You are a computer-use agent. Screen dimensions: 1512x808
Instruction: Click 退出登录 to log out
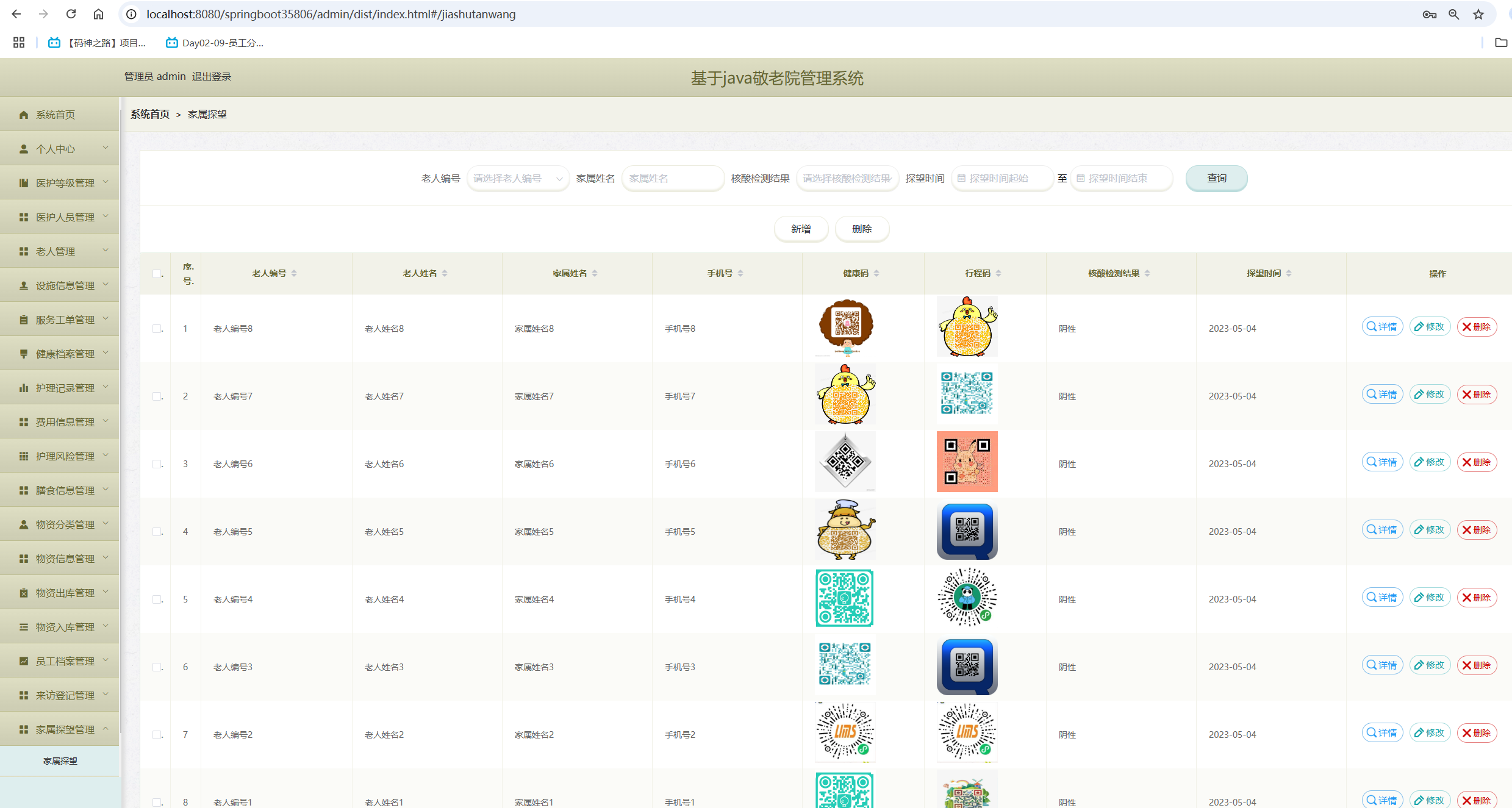(212, 77)
